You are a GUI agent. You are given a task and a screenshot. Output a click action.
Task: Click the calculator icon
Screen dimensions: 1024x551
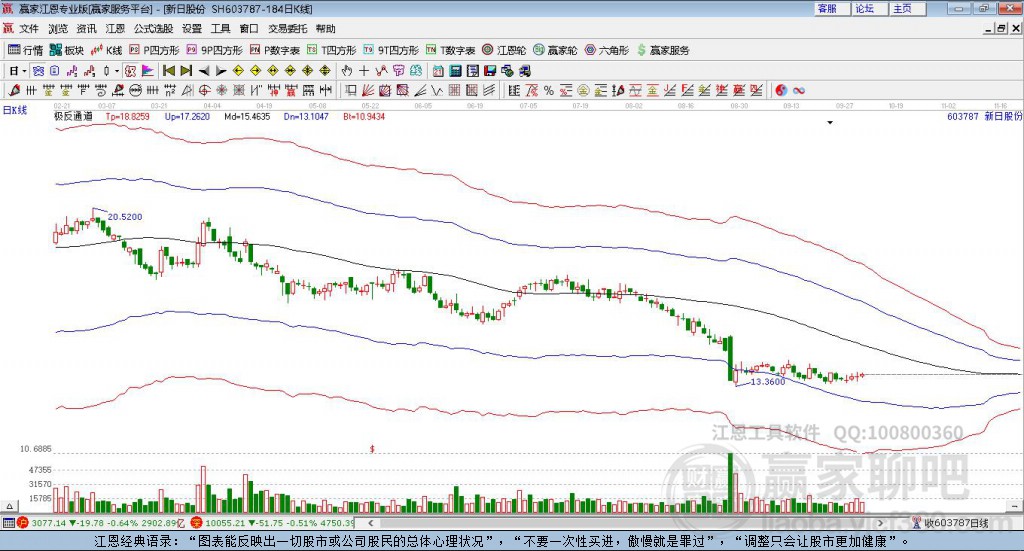[455, 71]
